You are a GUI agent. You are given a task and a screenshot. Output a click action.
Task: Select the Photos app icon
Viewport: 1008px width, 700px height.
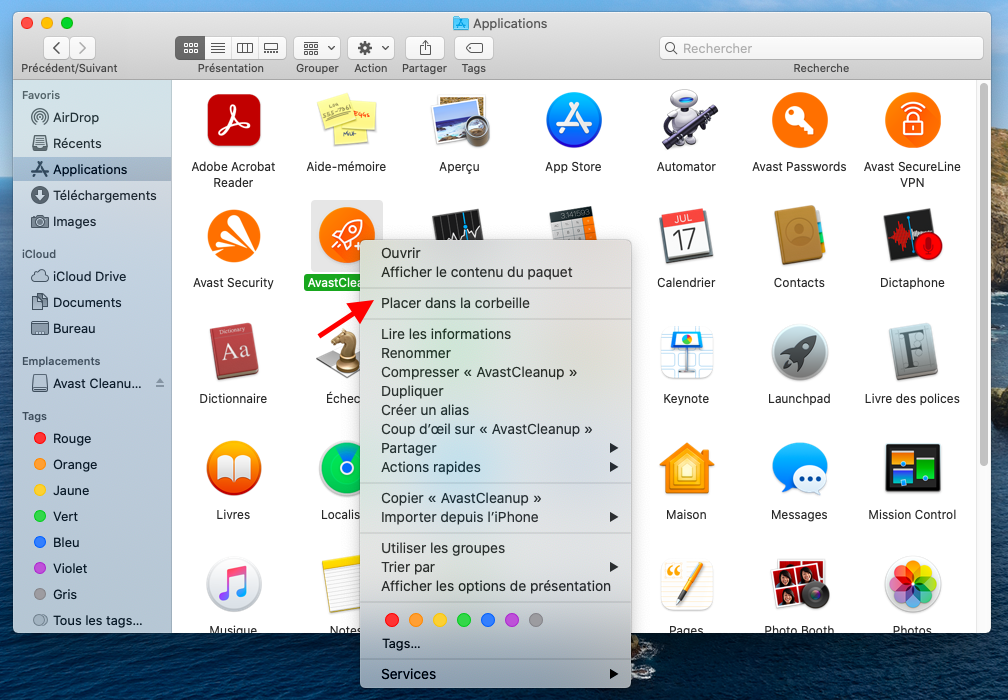tap(912, 584)
